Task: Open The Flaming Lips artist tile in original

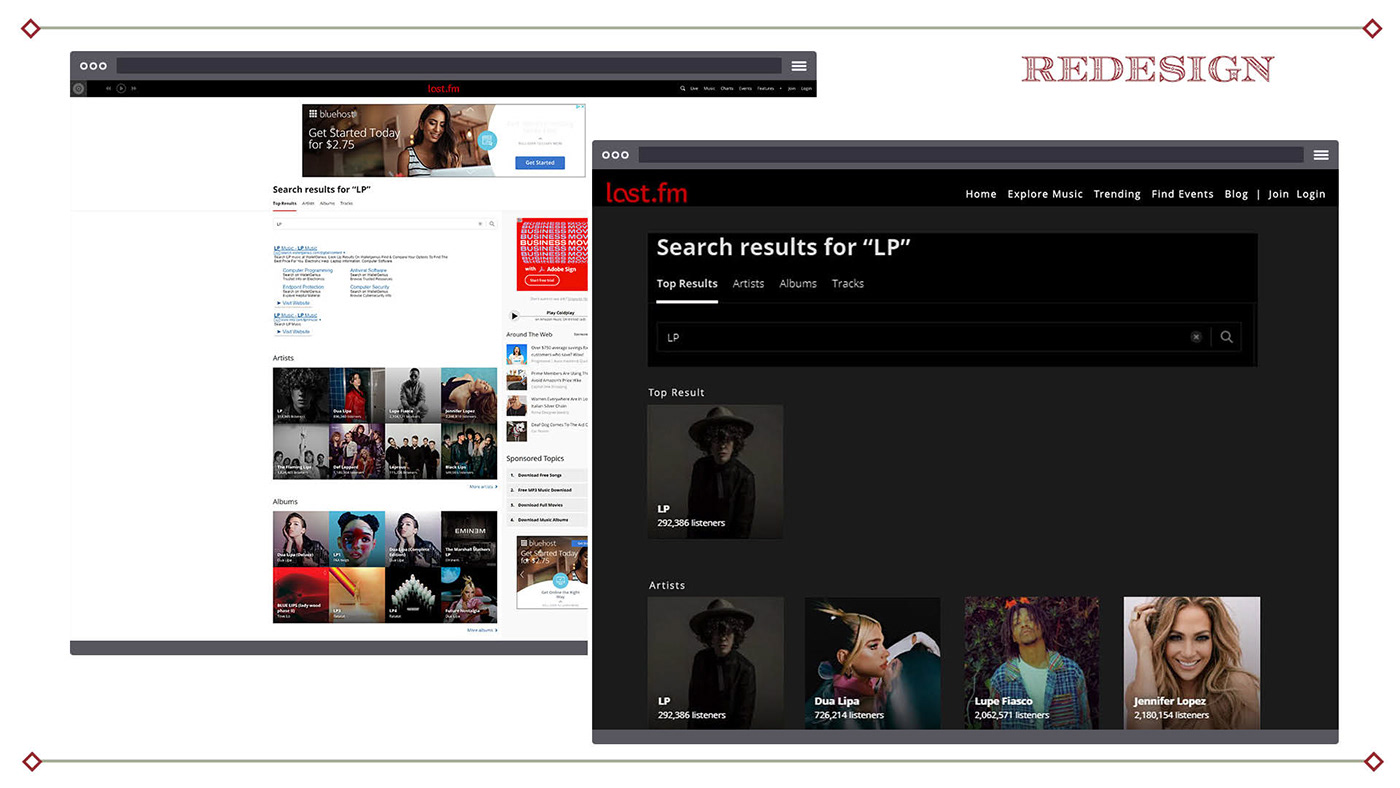Action: click(x=300, y=452)
